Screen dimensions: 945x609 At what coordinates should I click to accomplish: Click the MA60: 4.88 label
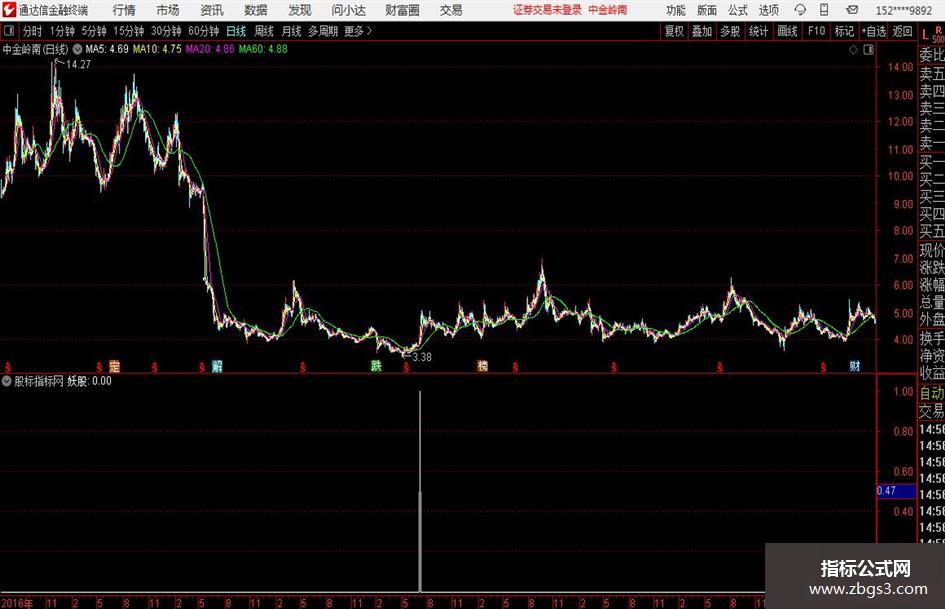tap(263, 49)
